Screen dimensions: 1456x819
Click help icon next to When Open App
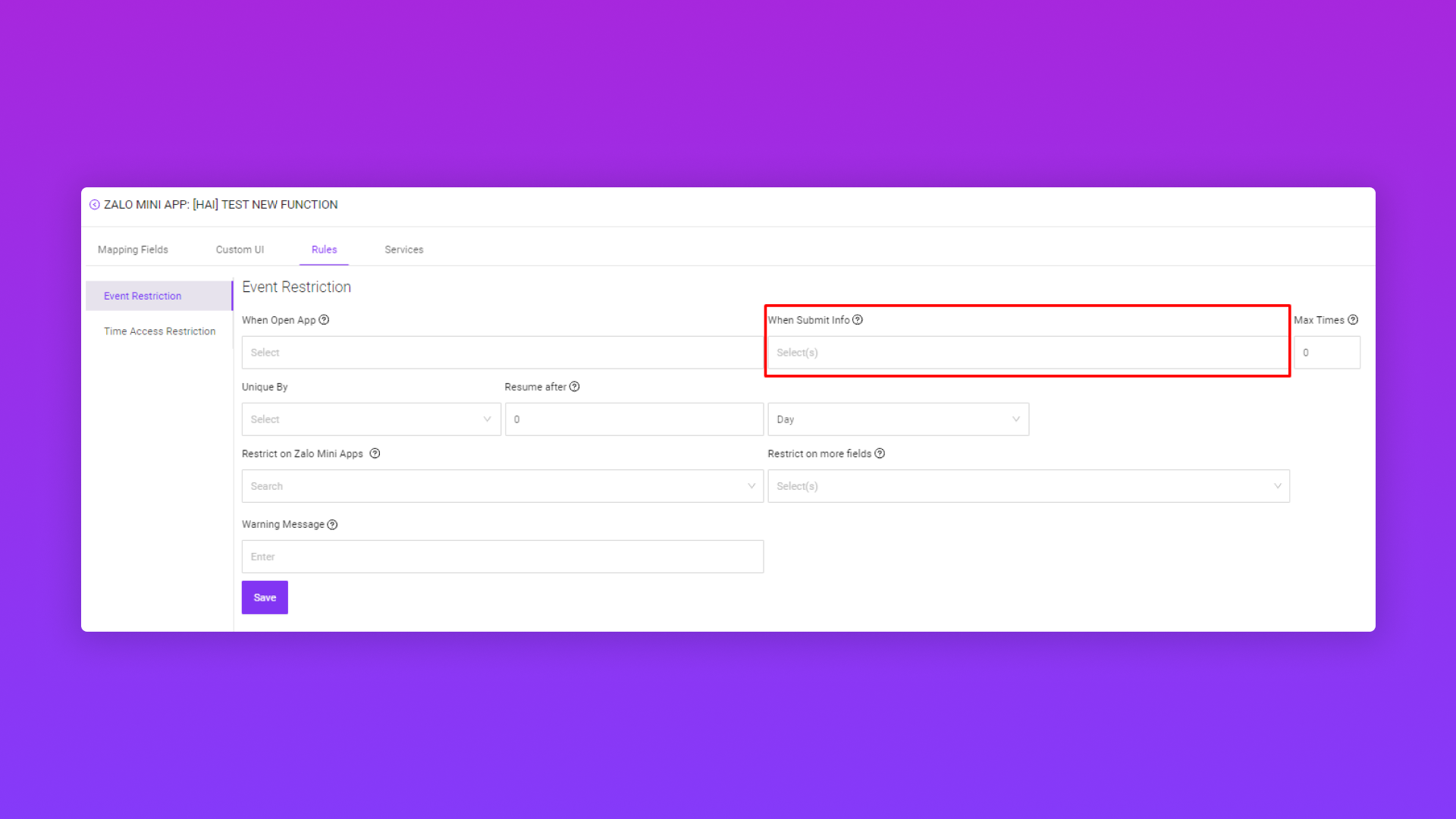[x=324, y=320]
